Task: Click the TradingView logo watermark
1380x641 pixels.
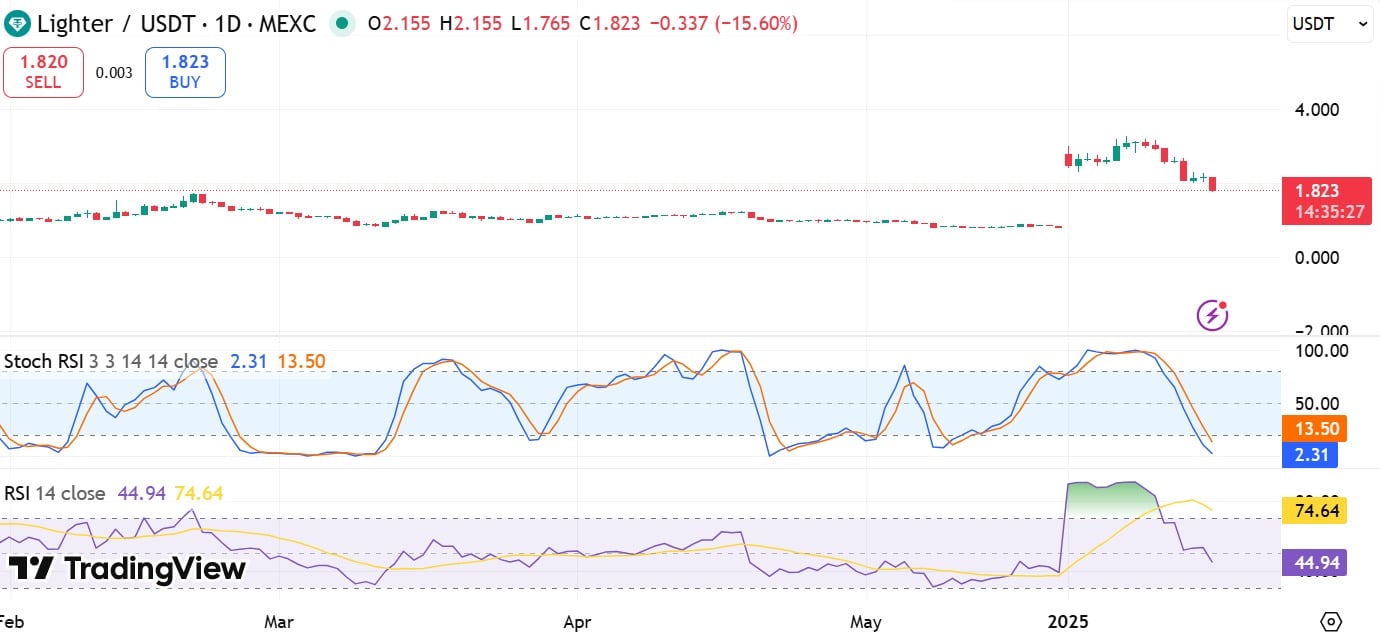Action: pyautogui.click(x=128, y=569)
